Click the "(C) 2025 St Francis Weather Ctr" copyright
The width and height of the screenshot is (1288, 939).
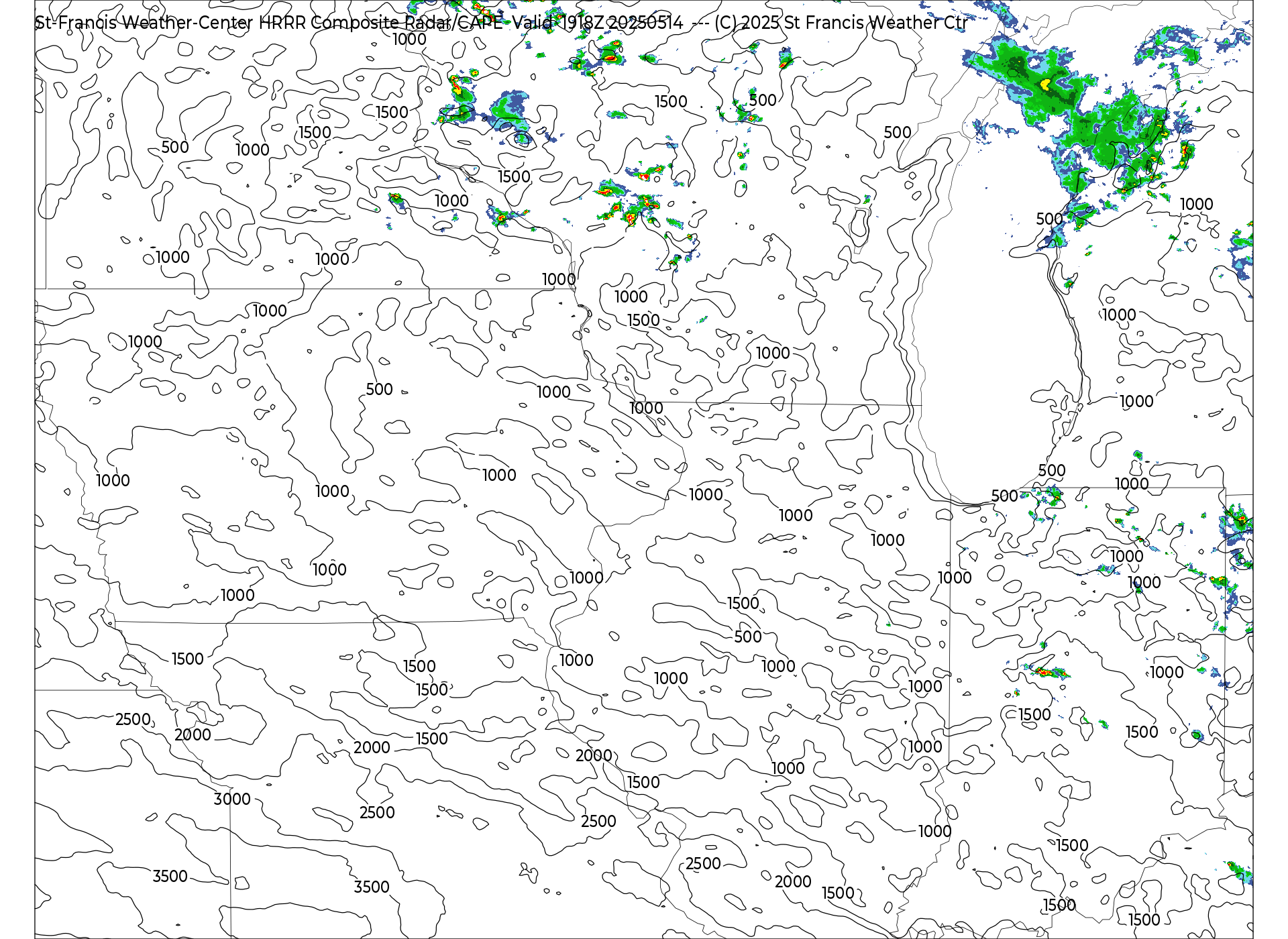click(841, 23)
